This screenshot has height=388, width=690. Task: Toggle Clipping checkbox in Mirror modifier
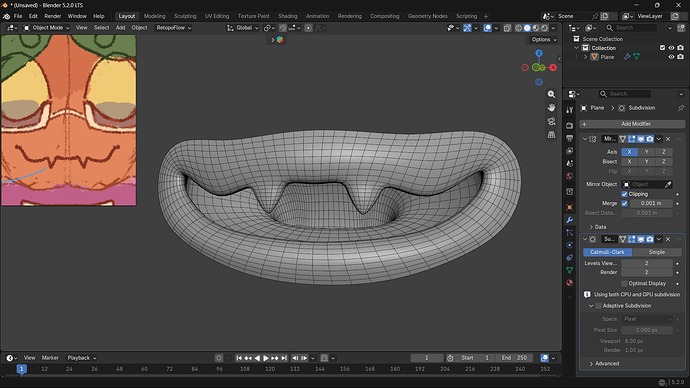pos(624,194)
